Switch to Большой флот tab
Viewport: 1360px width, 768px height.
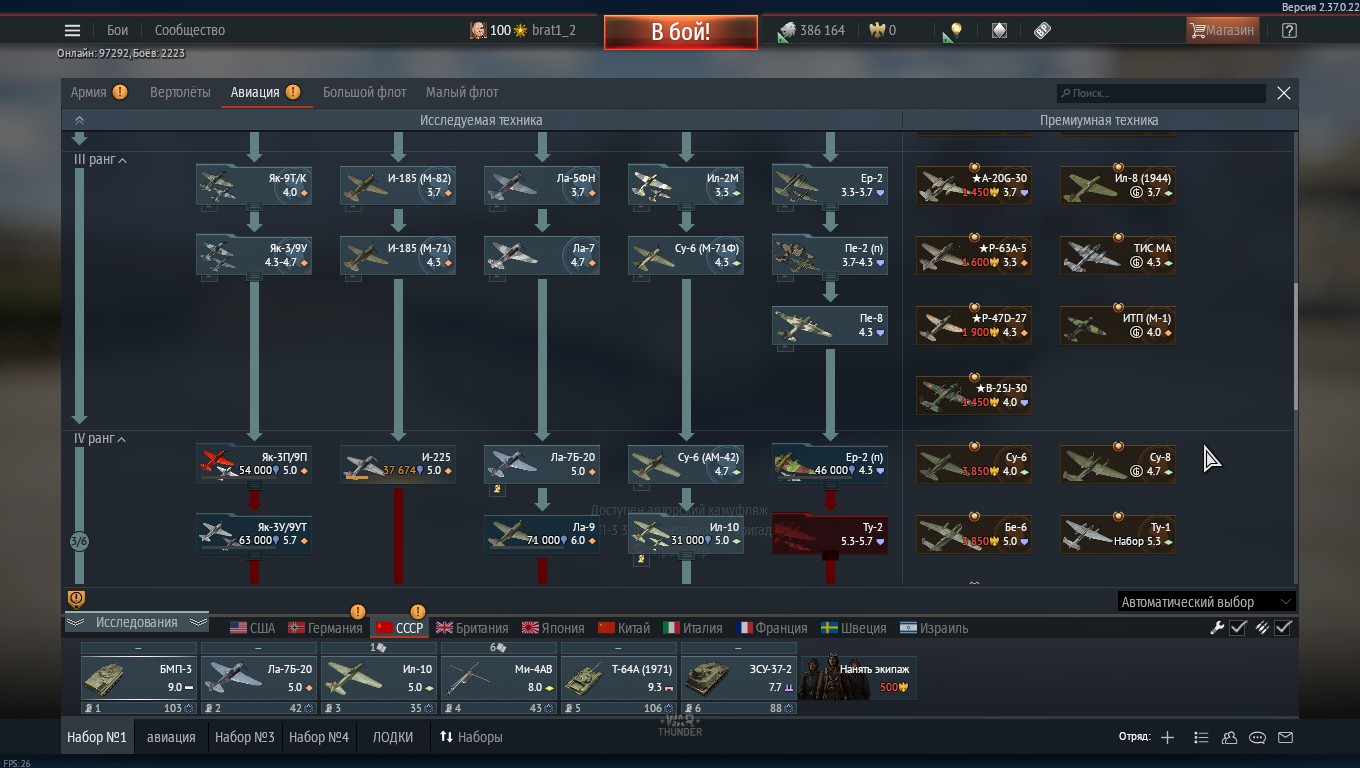click(364, 92)
